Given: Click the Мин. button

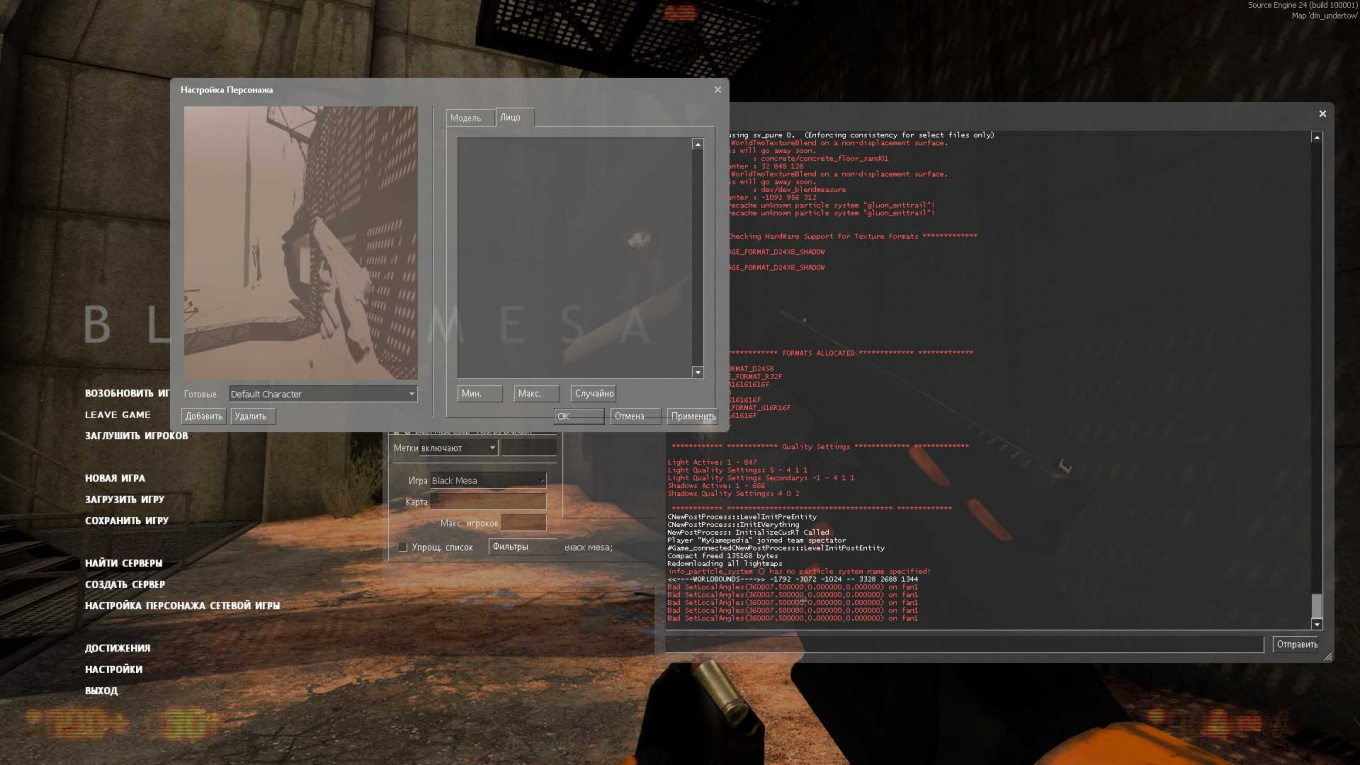Looking at the screenshot, I should click(479, 394).
